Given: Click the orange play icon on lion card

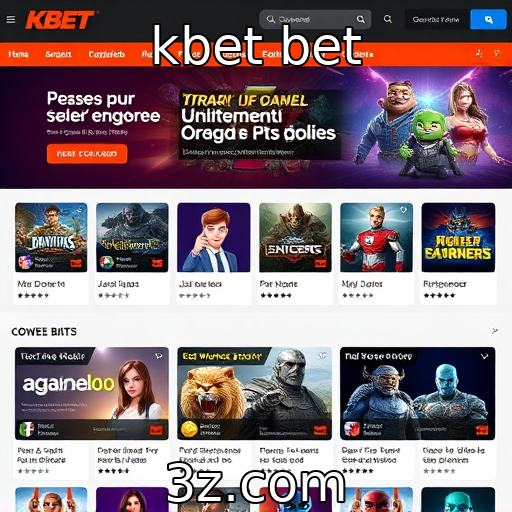Looking at the screenshot, I should (320, 430).
